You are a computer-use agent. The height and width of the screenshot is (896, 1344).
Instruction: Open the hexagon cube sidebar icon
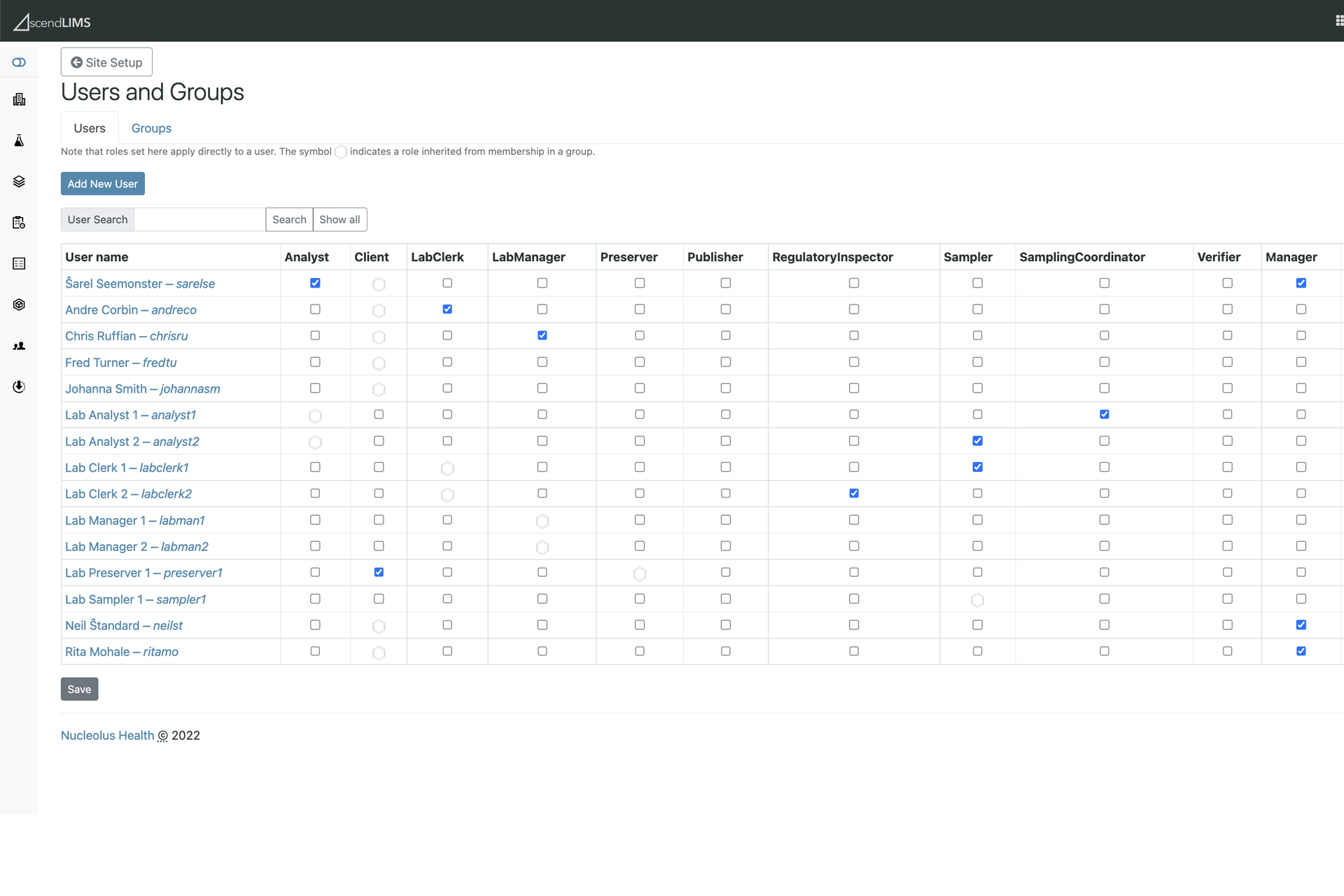19,304
